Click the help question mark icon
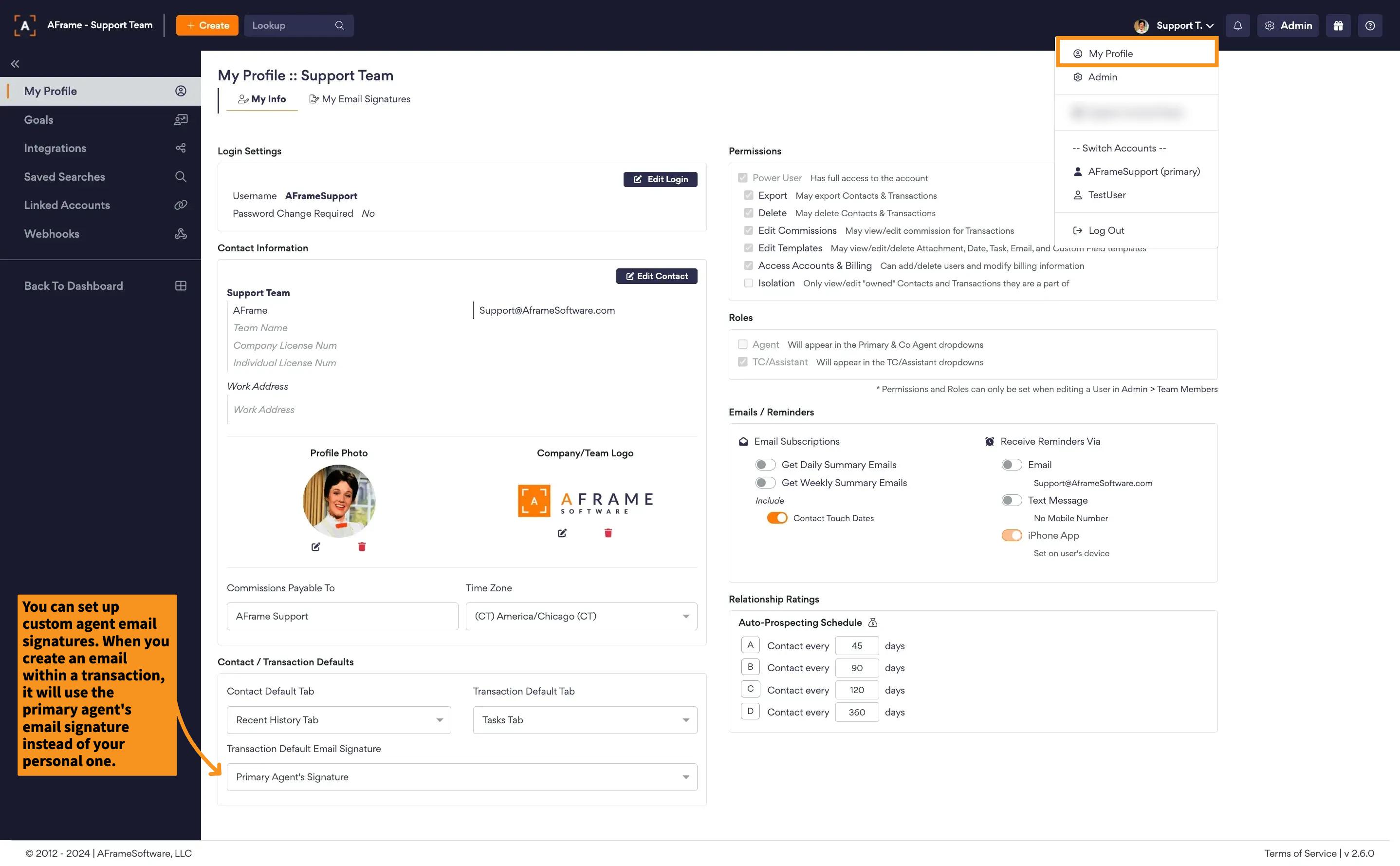The width and height of the screenshot is (1400, 866). click(x=1370, y=25)
